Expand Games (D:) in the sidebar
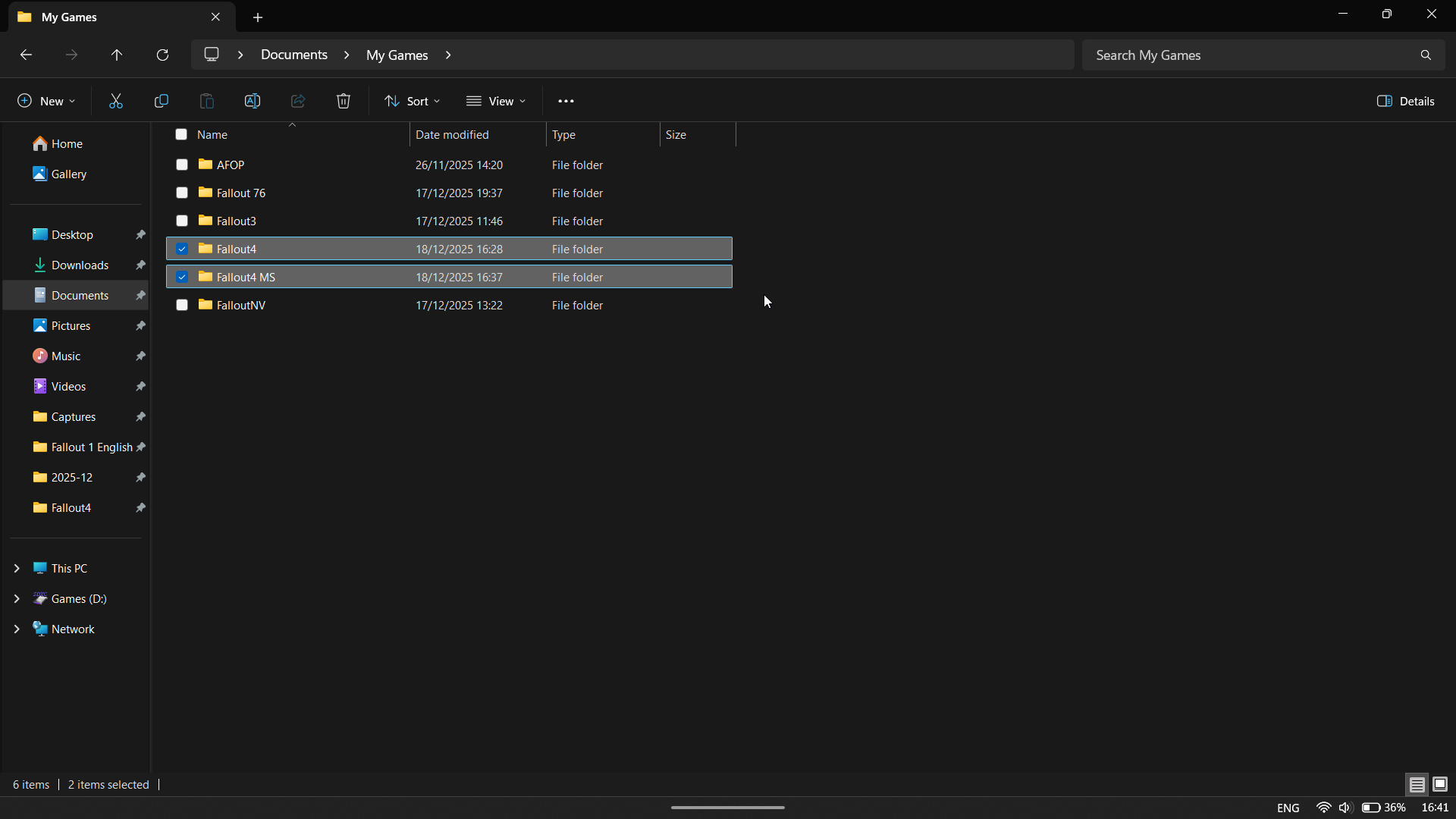The width and height of the screenshot is (1456, 819). pyautogui.click(x=17, y=598)
